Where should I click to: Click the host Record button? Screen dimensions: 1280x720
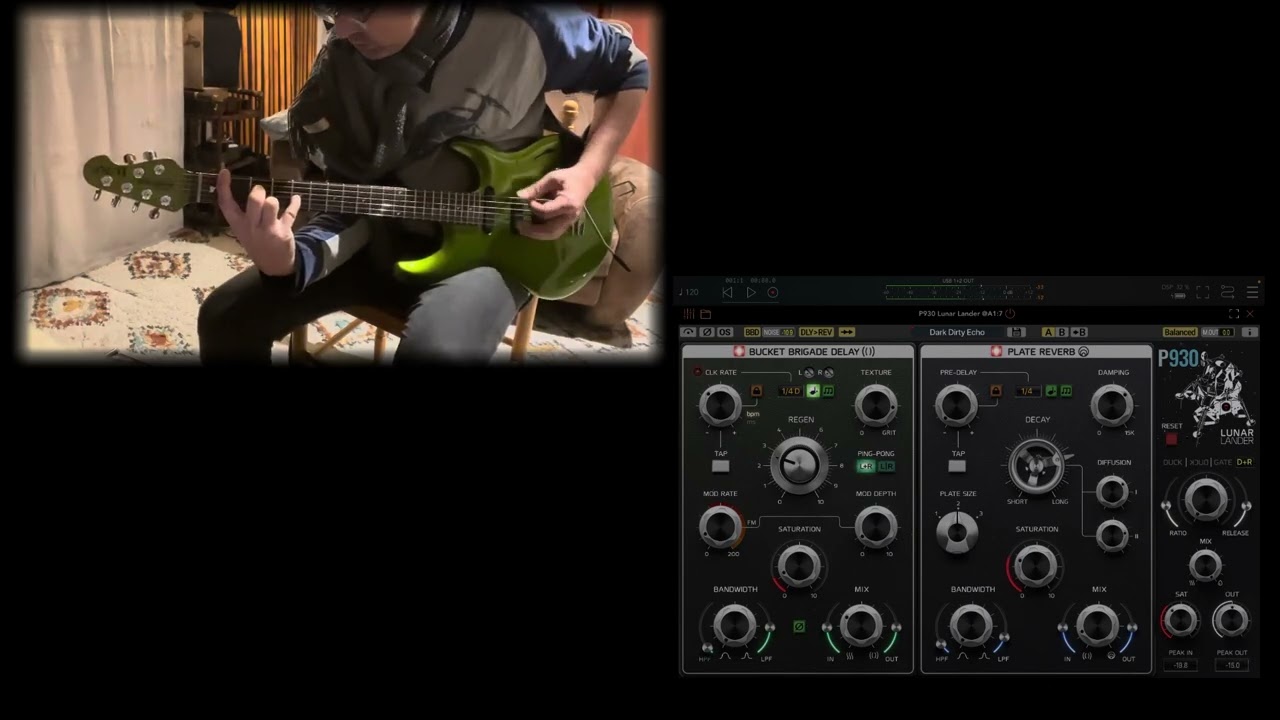tap(772, 292)
